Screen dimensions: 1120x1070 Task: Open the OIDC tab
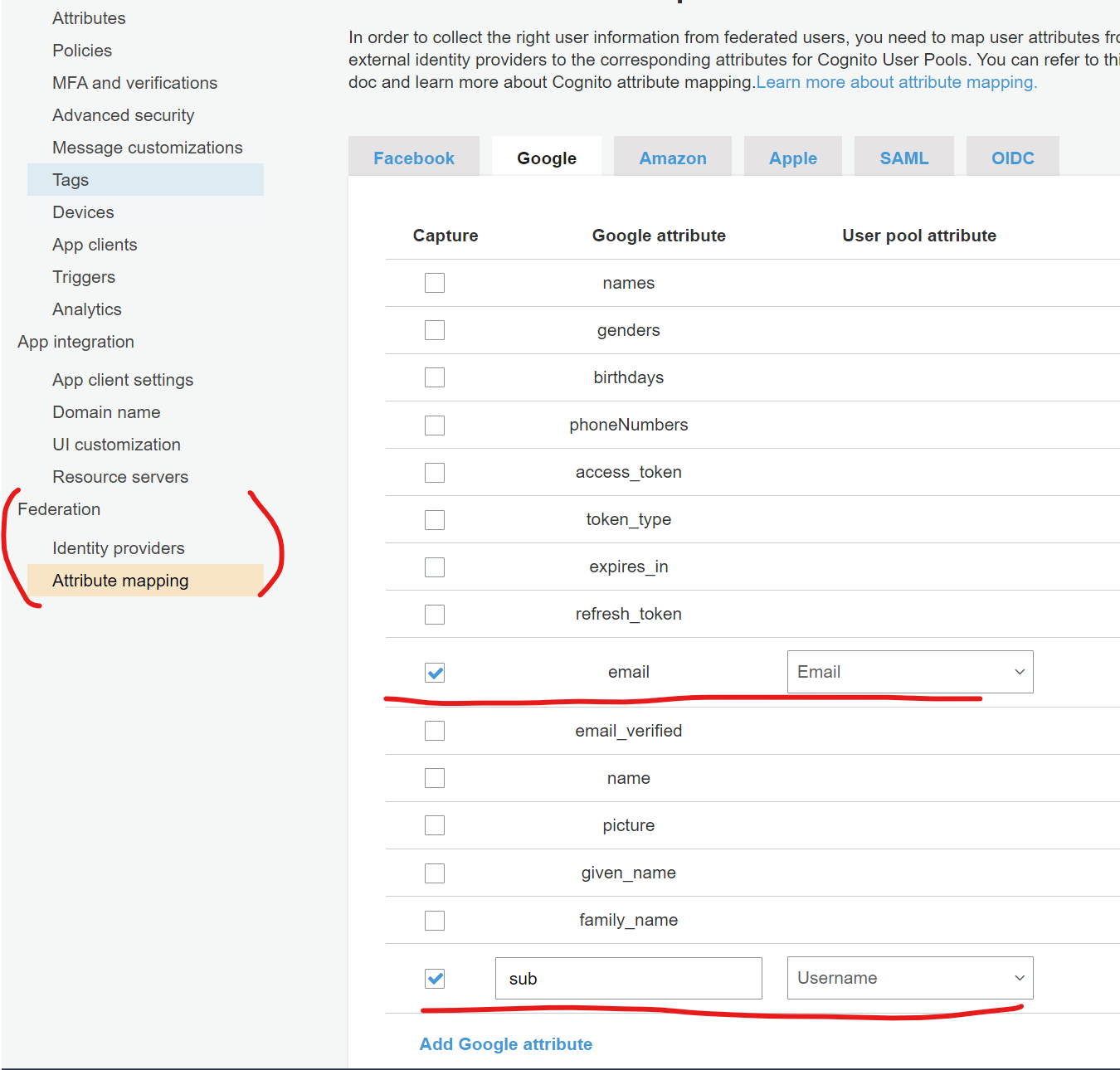[1013, 158]
